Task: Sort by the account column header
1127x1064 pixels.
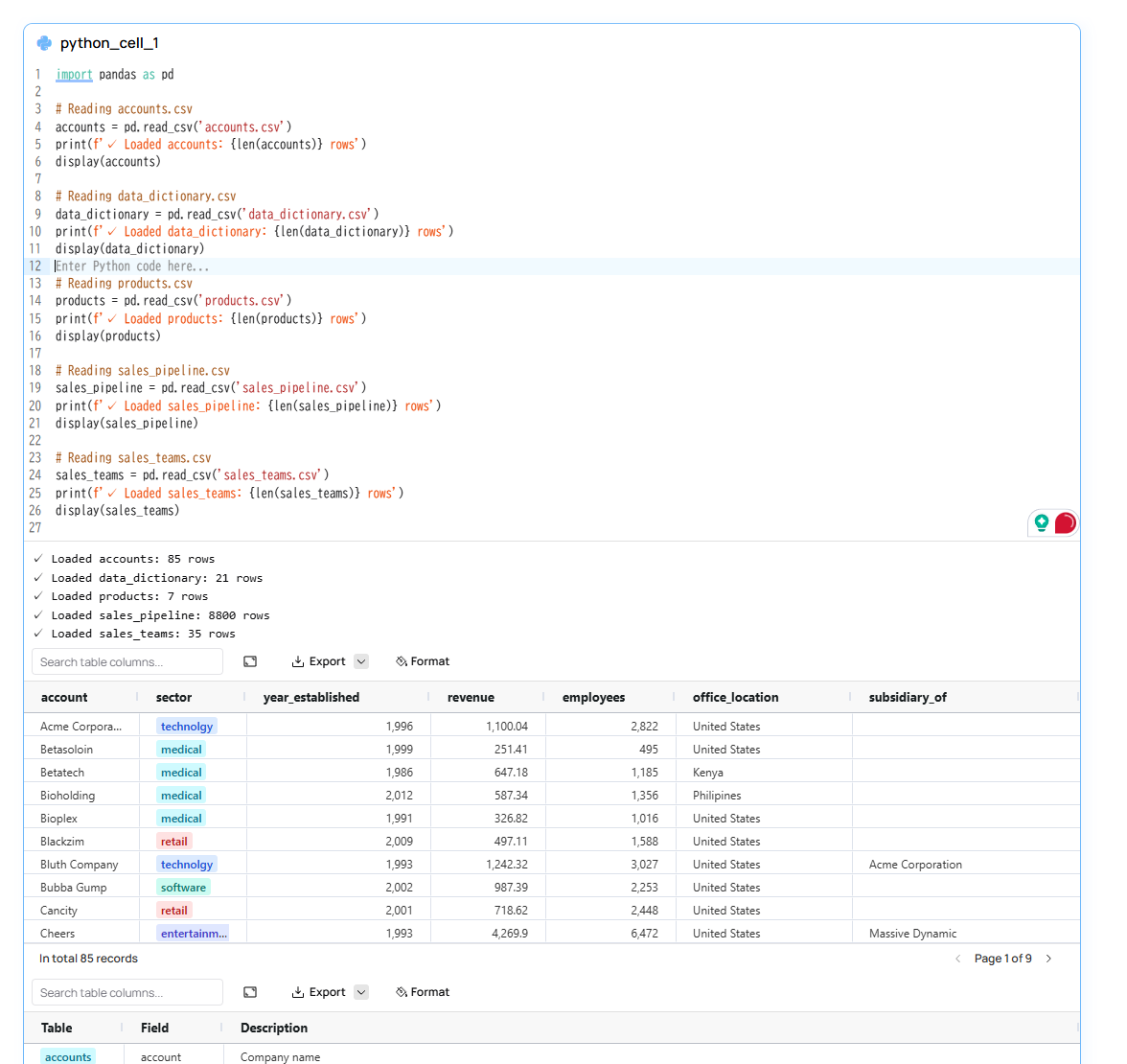Action: 64,698
